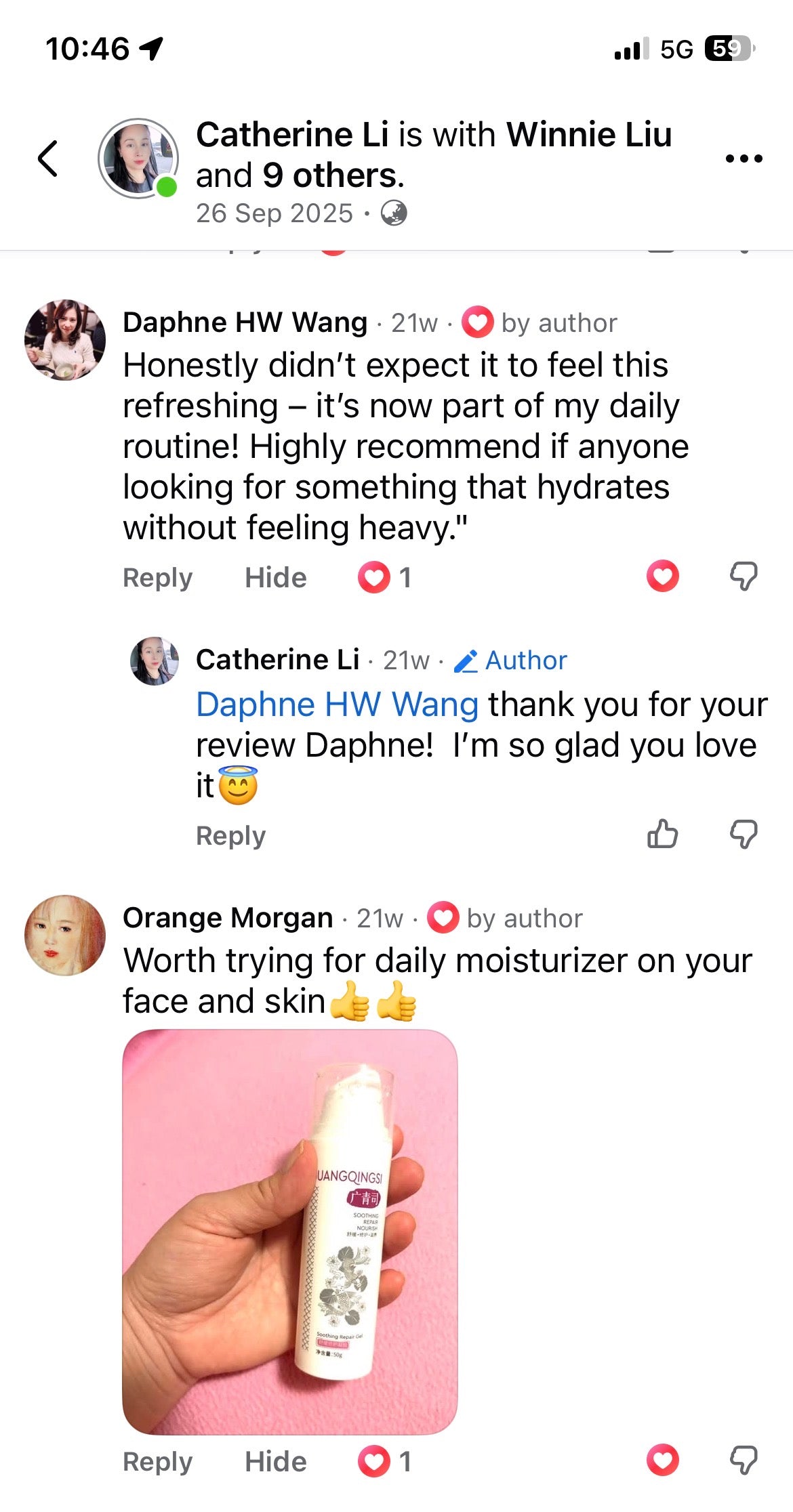The image size is (793, 1512).
Task: Hide Orange Morgan's comment
Action: tap(275, 1461)
